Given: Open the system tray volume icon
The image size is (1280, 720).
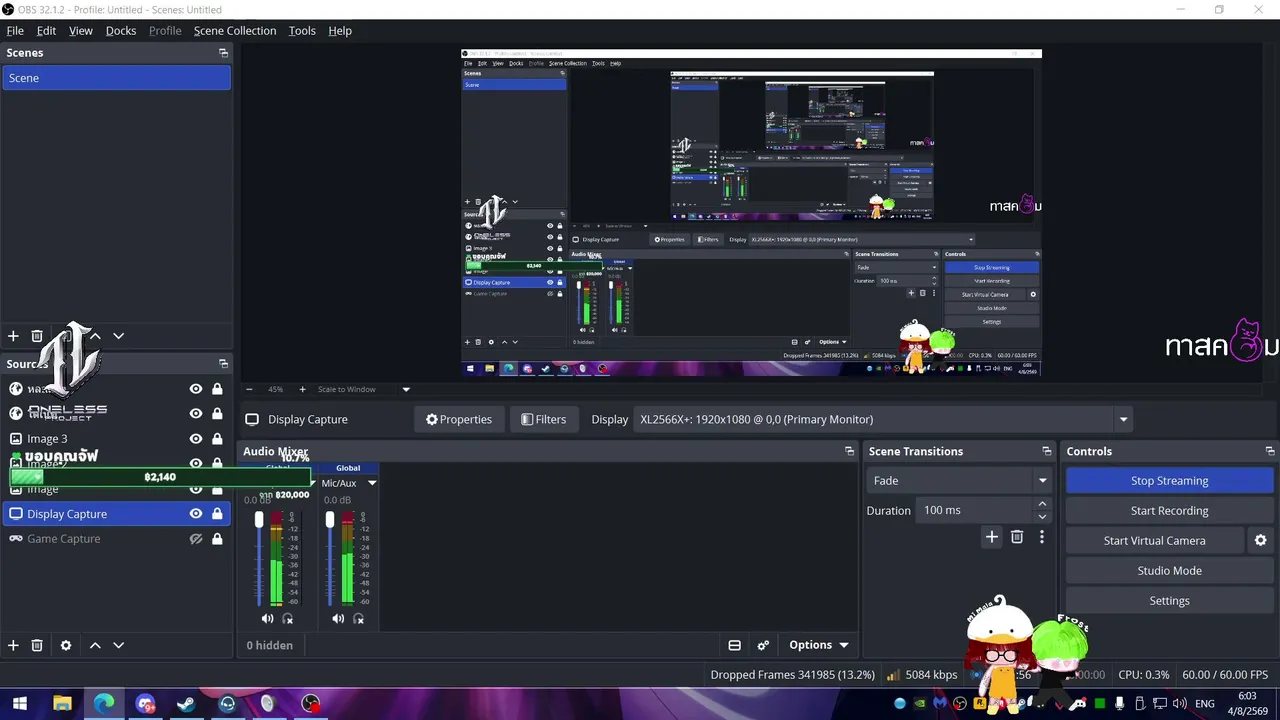Looking at the screenshot, I should [1182, 704].
